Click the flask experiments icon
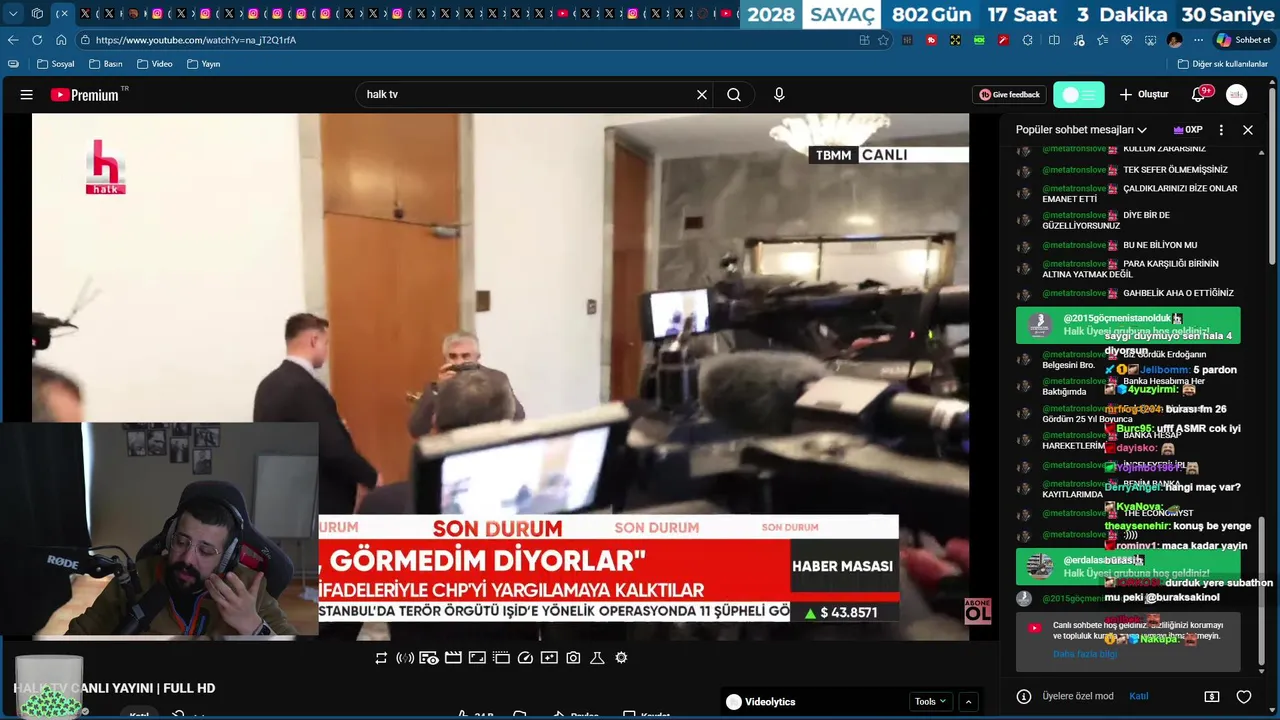This screenshot has height=720, width=1280. [x=597, y=658]
